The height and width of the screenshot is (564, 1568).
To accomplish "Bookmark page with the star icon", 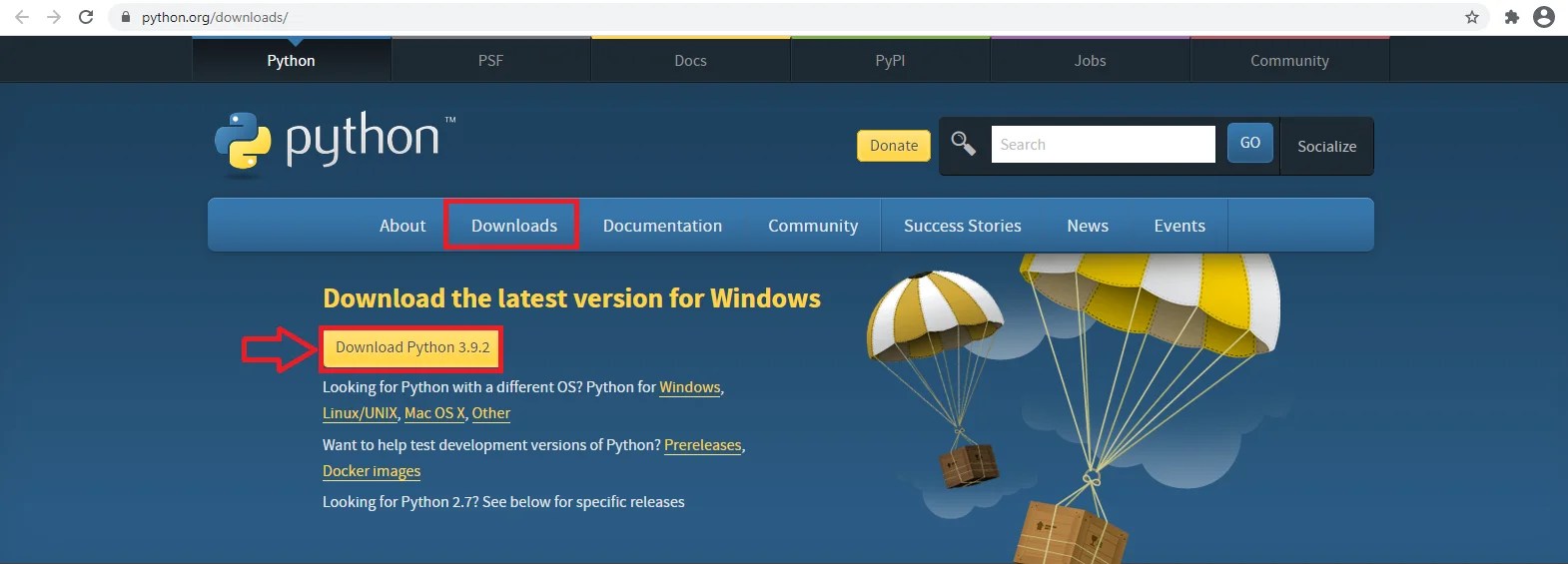I will [1472, 17].
